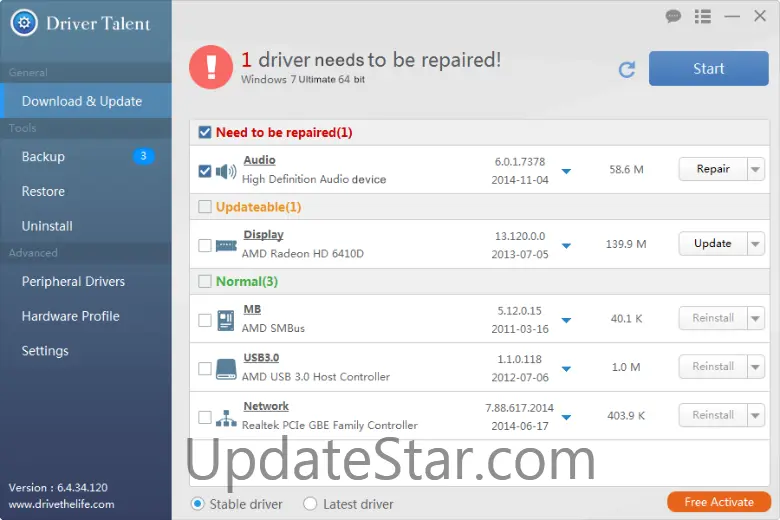Click Reinstall for Realtek Network controller

pyautogui.click(x=713, y=415)
